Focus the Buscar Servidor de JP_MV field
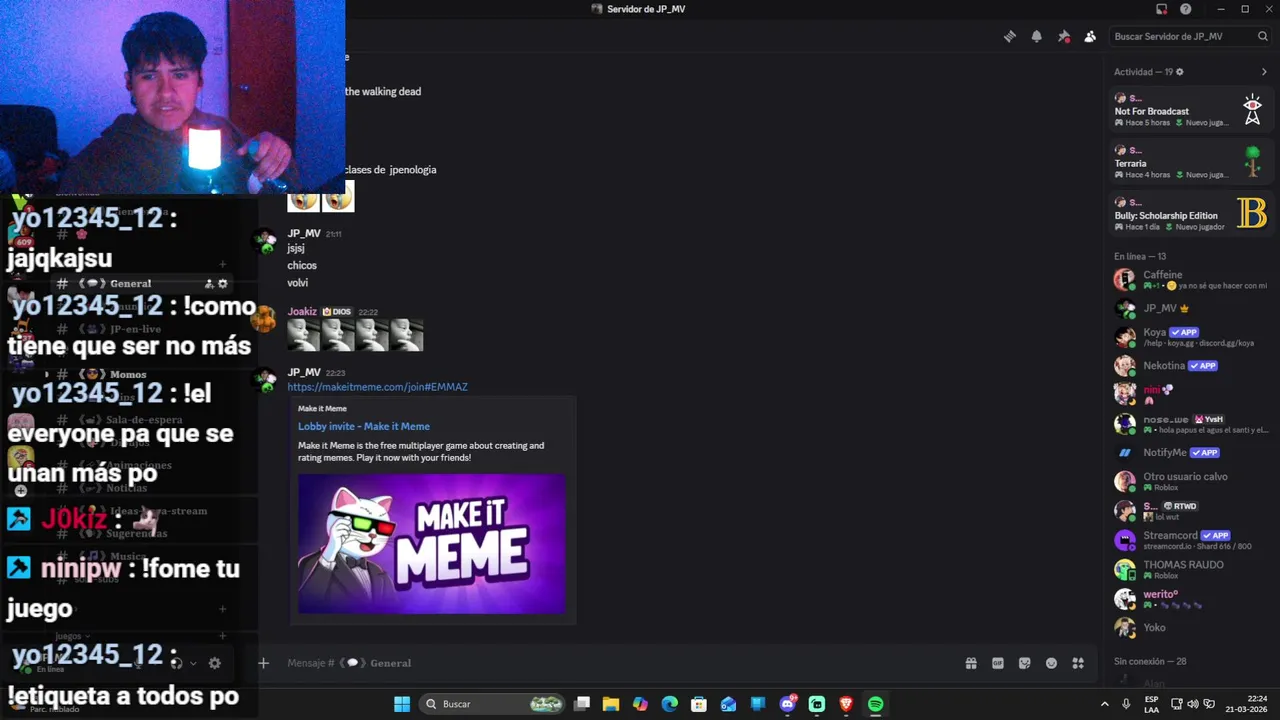The width and height of the screenshot is (1280, 720). pos(1190,36)
